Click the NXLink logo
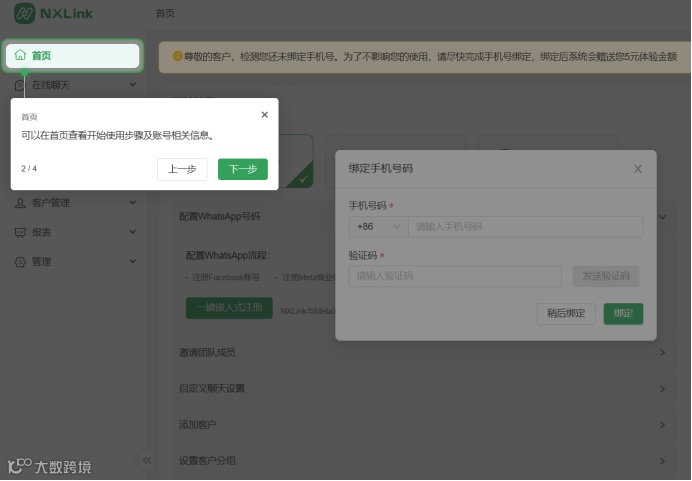Image resolution: width=692 pixels, height=481 pixels. tap(53, 13)
